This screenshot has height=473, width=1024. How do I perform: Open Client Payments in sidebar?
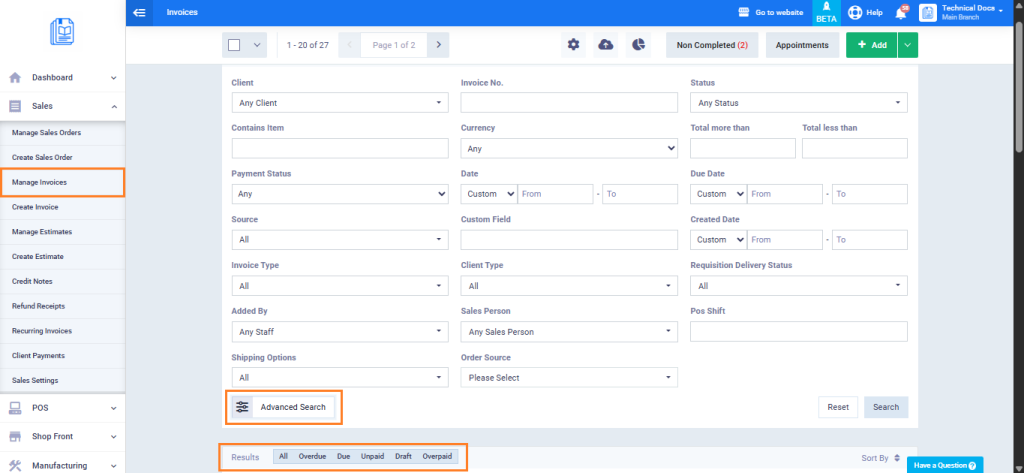(x=39, y=356)
